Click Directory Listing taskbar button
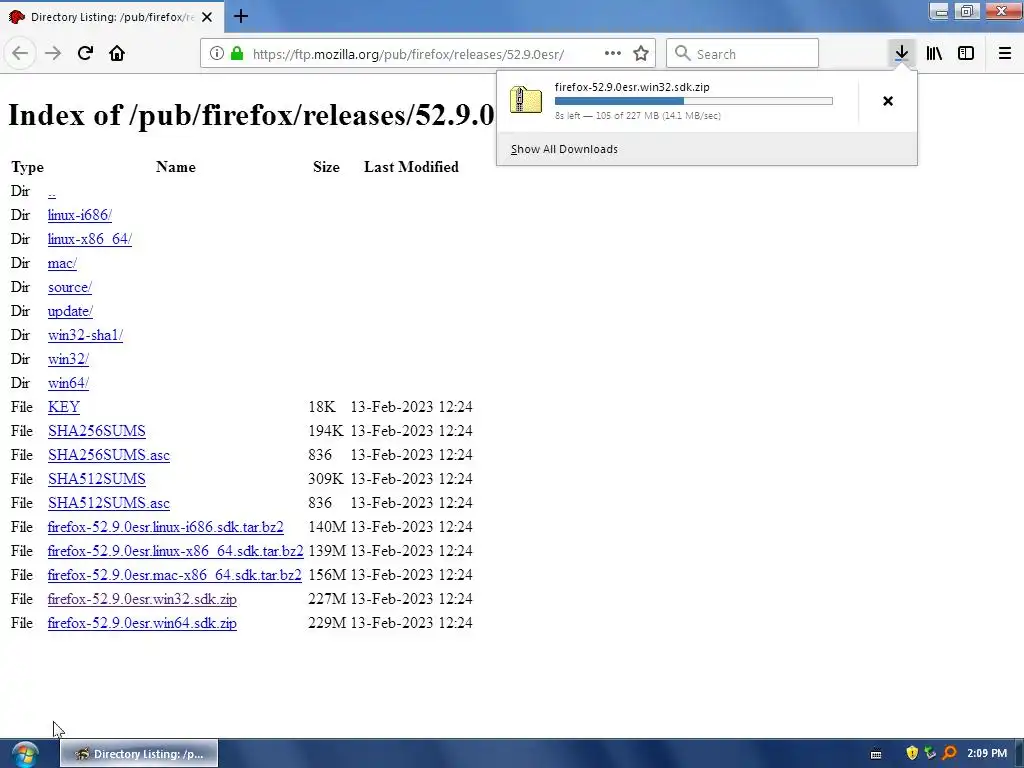1024x768 pixels. pos(138,754)
